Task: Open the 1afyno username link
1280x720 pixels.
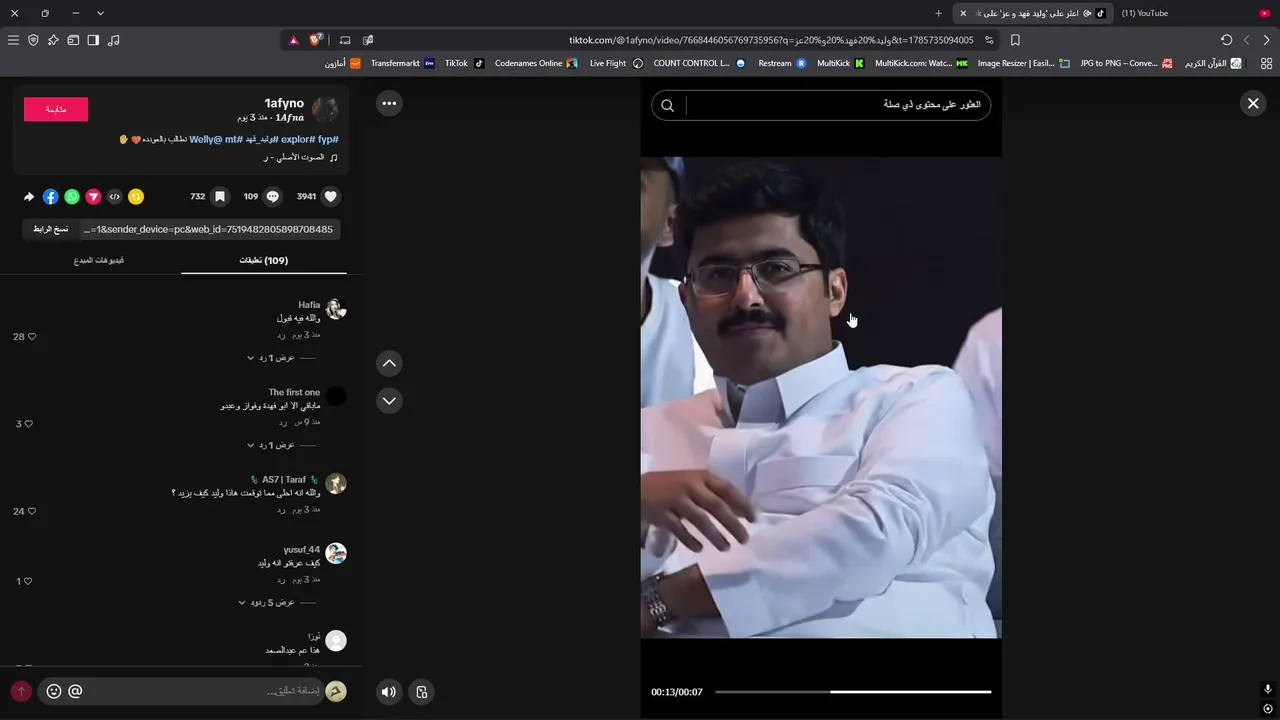Action: click(x=284, y=103)
